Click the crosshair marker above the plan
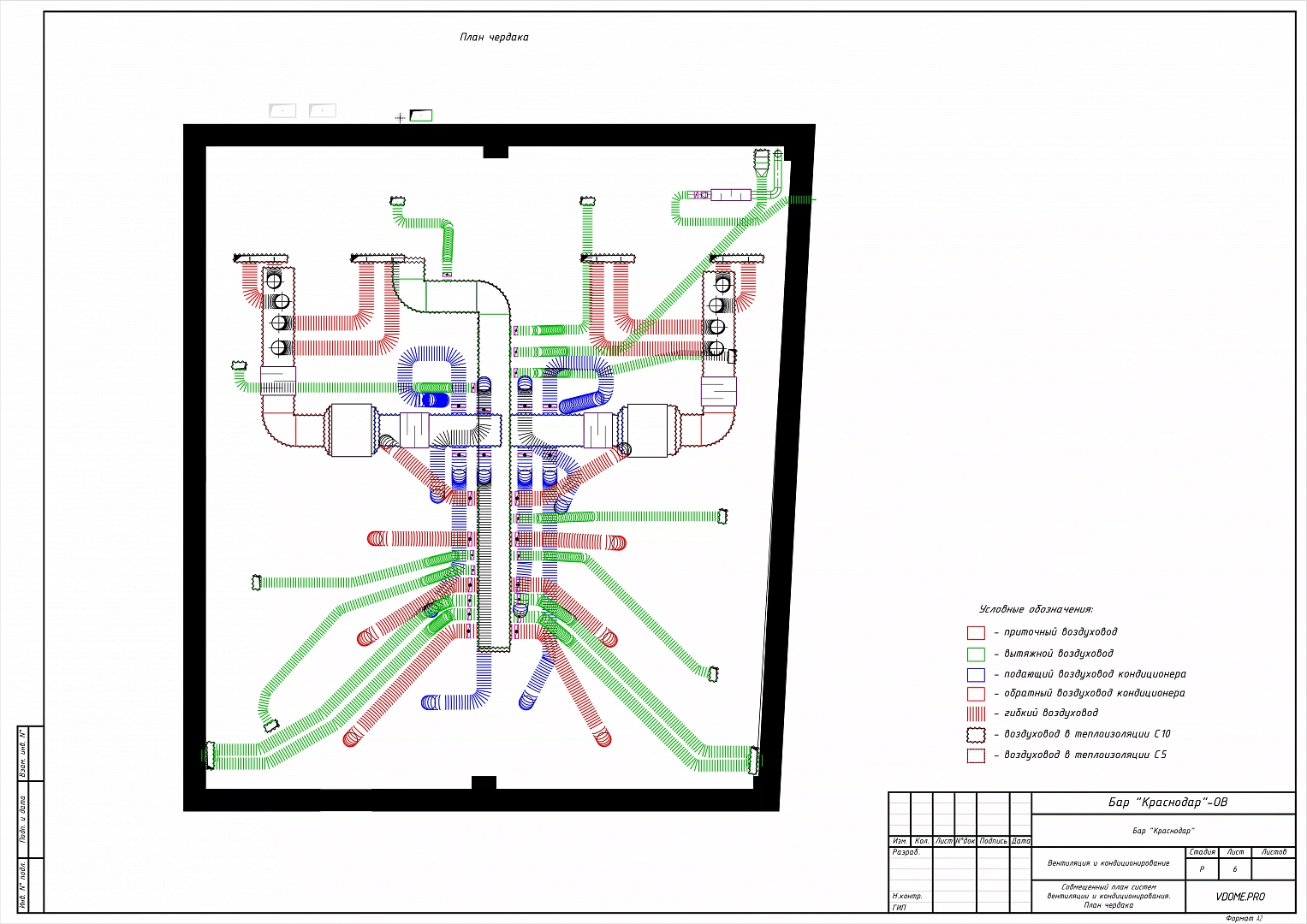Screen dimensions: 1307x924 400,118
